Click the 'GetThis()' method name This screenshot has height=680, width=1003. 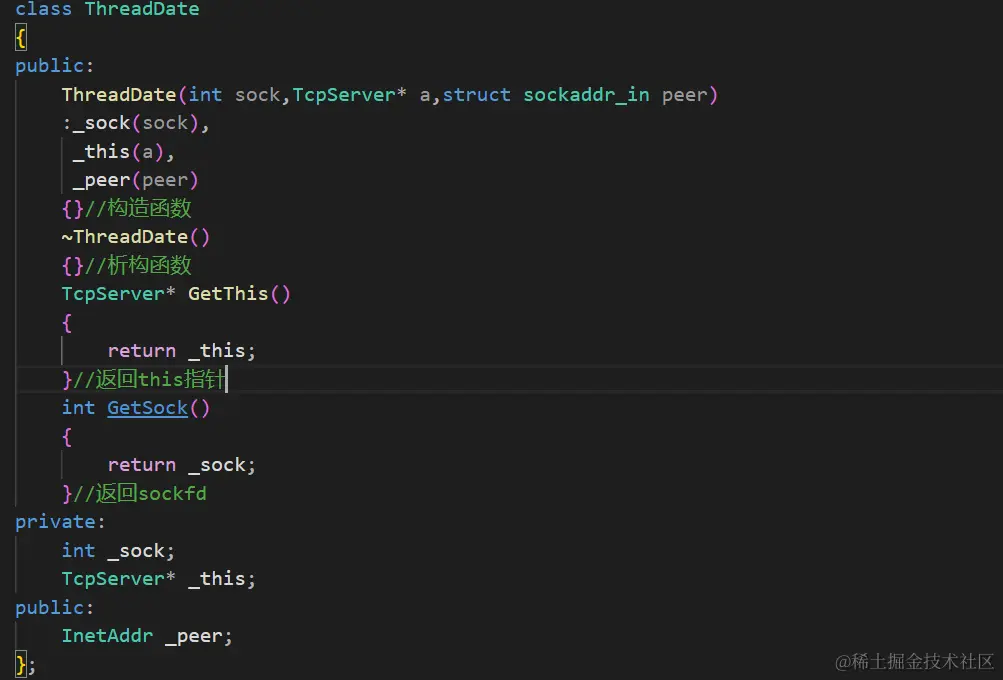click(239, 294)
